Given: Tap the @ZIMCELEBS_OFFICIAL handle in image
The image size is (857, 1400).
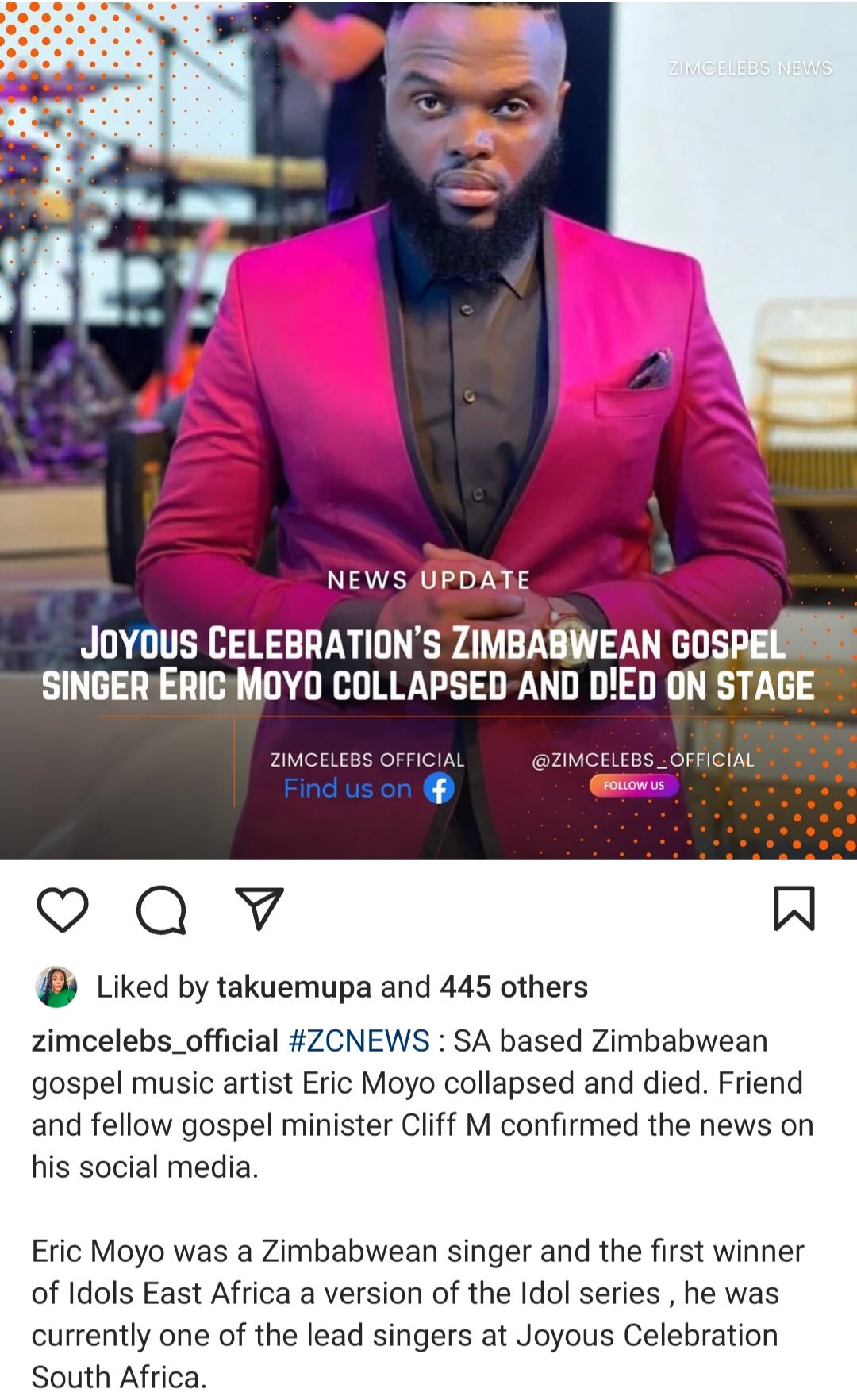Looking at the screenshot, I should (643, 760).
